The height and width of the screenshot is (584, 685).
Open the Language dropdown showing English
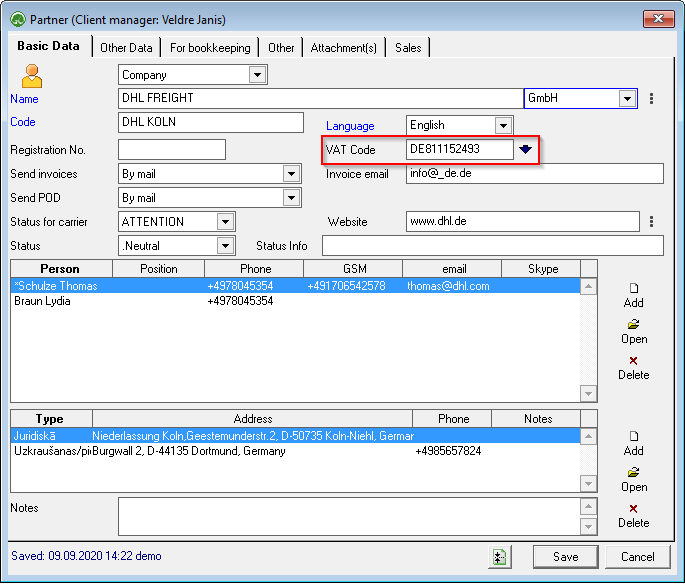[x=503, y=126]
